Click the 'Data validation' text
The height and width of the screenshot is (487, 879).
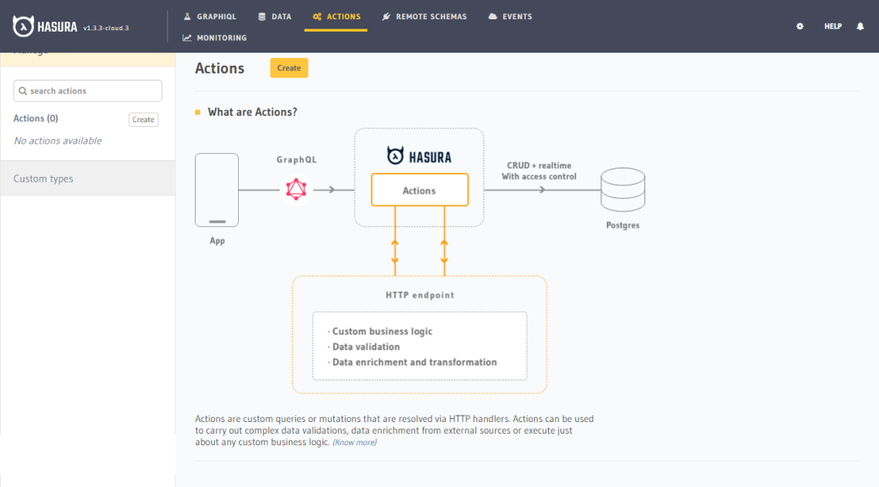point(366,347)
